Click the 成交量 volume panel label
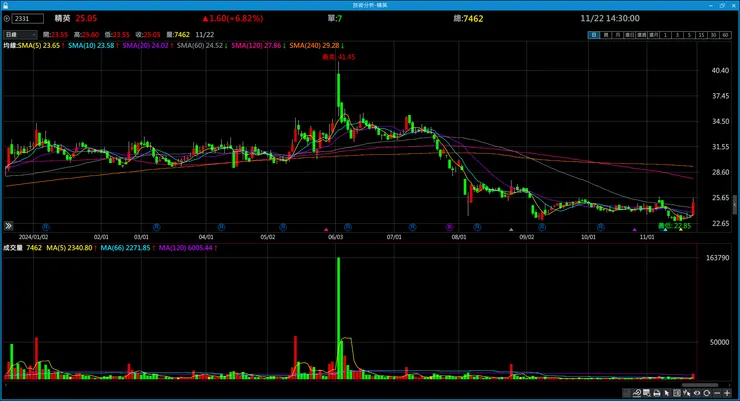Viewport: 740px width, 401px height. click(13, 248)
